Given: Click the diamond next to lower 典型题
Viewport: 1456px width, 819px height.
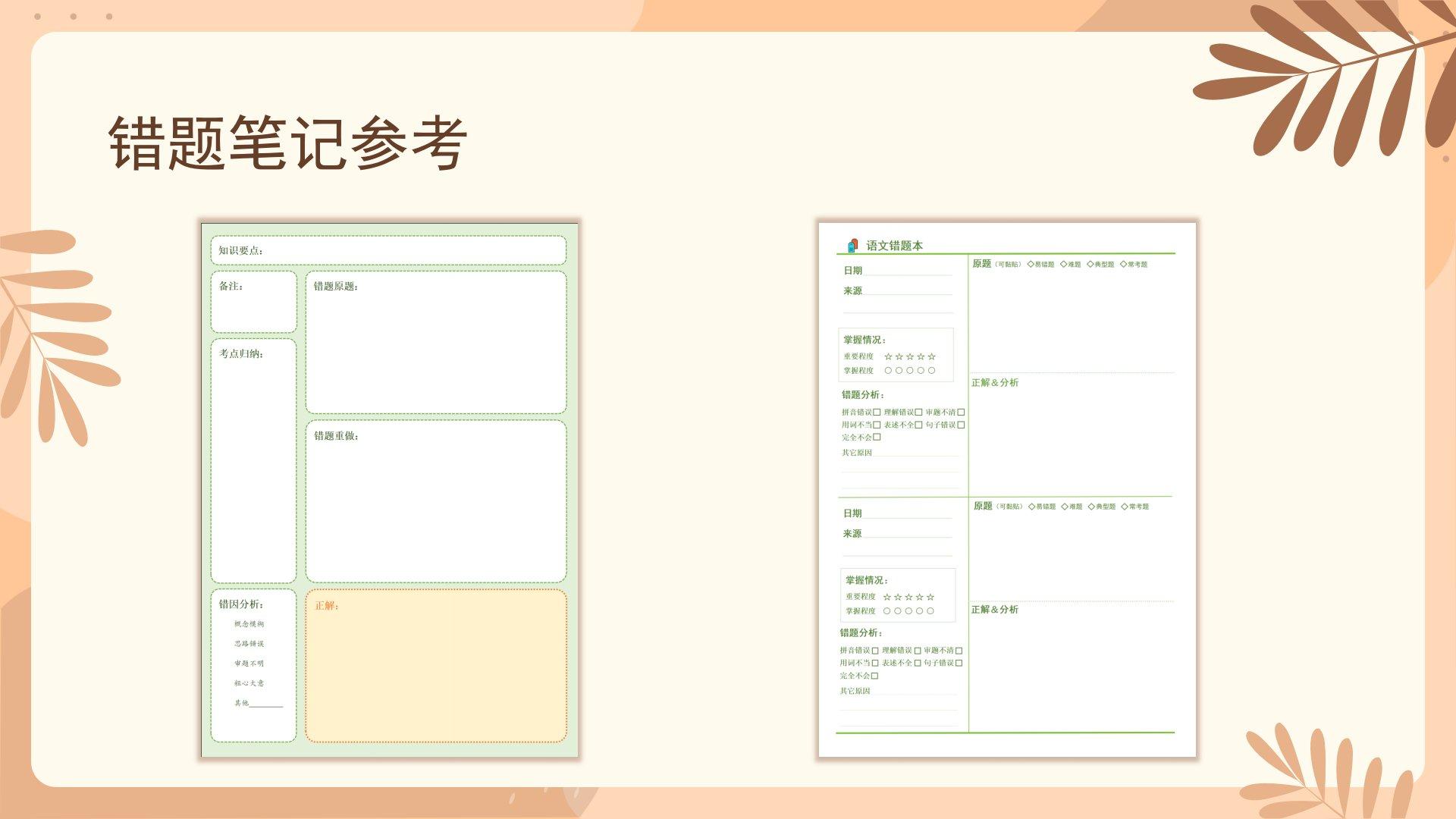Looking at the screenshot, I should tap(1091, 506).
